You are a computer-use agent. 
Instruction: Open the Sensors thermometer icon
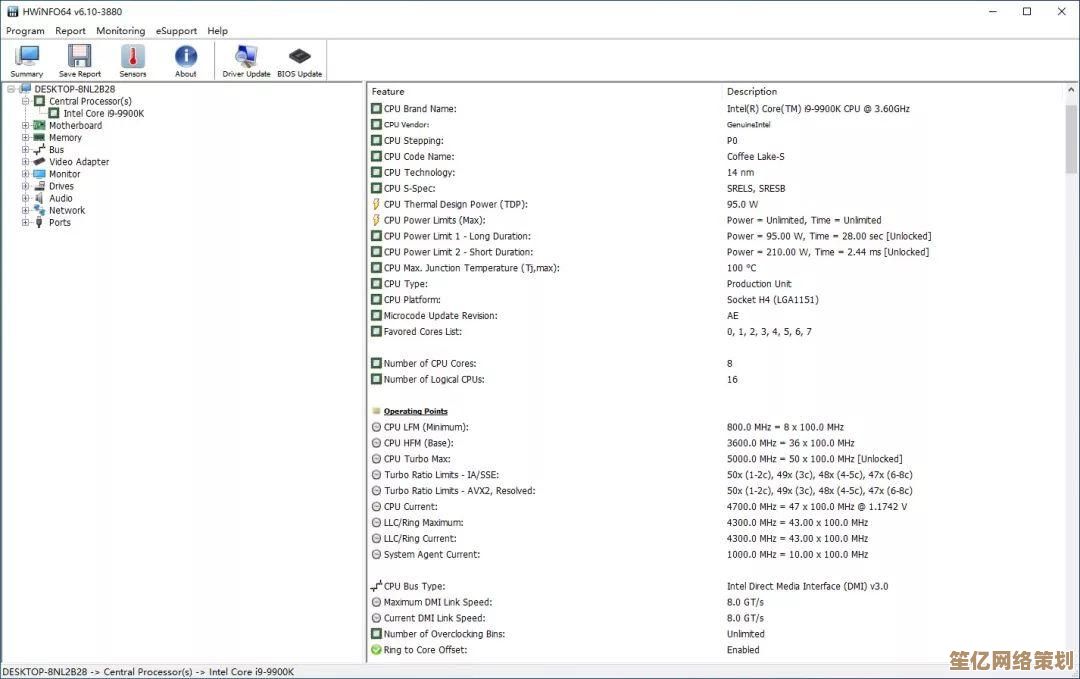[133, 59]
